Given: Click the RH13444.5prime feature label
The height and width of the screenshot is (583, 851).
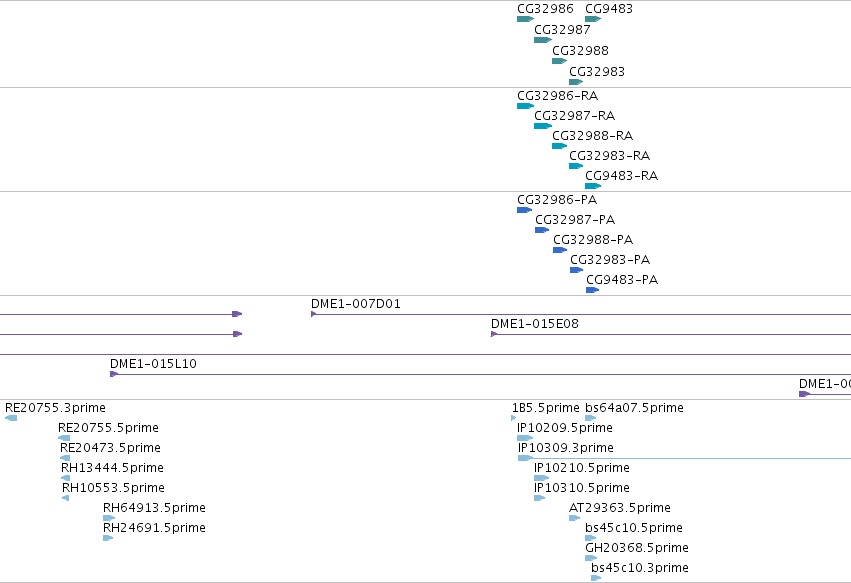Looking at the screenshot, I should [112, 468].
